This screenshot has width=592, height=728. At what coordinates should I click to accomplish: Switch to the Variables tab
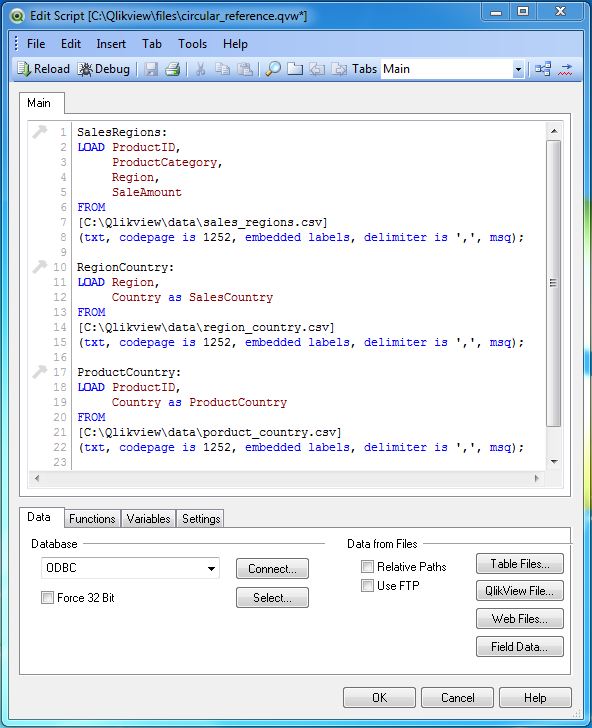pyautogui.click(x=148, y=519)
